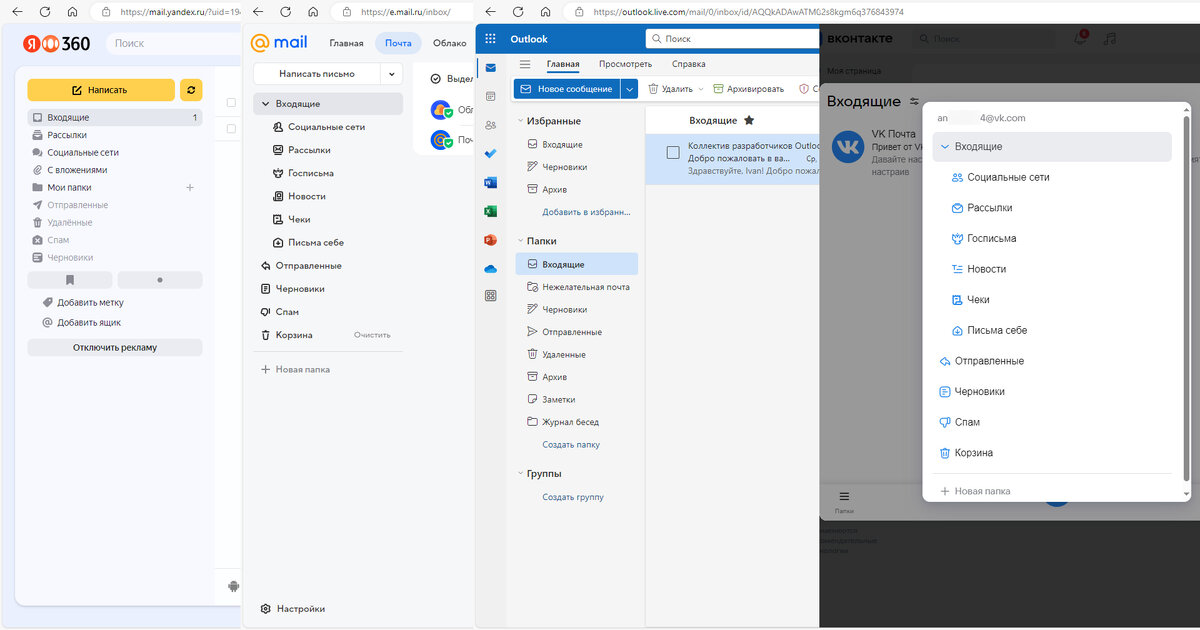
Task: Switch to the Справка tab in Outlook
Action: coord(689,64)
